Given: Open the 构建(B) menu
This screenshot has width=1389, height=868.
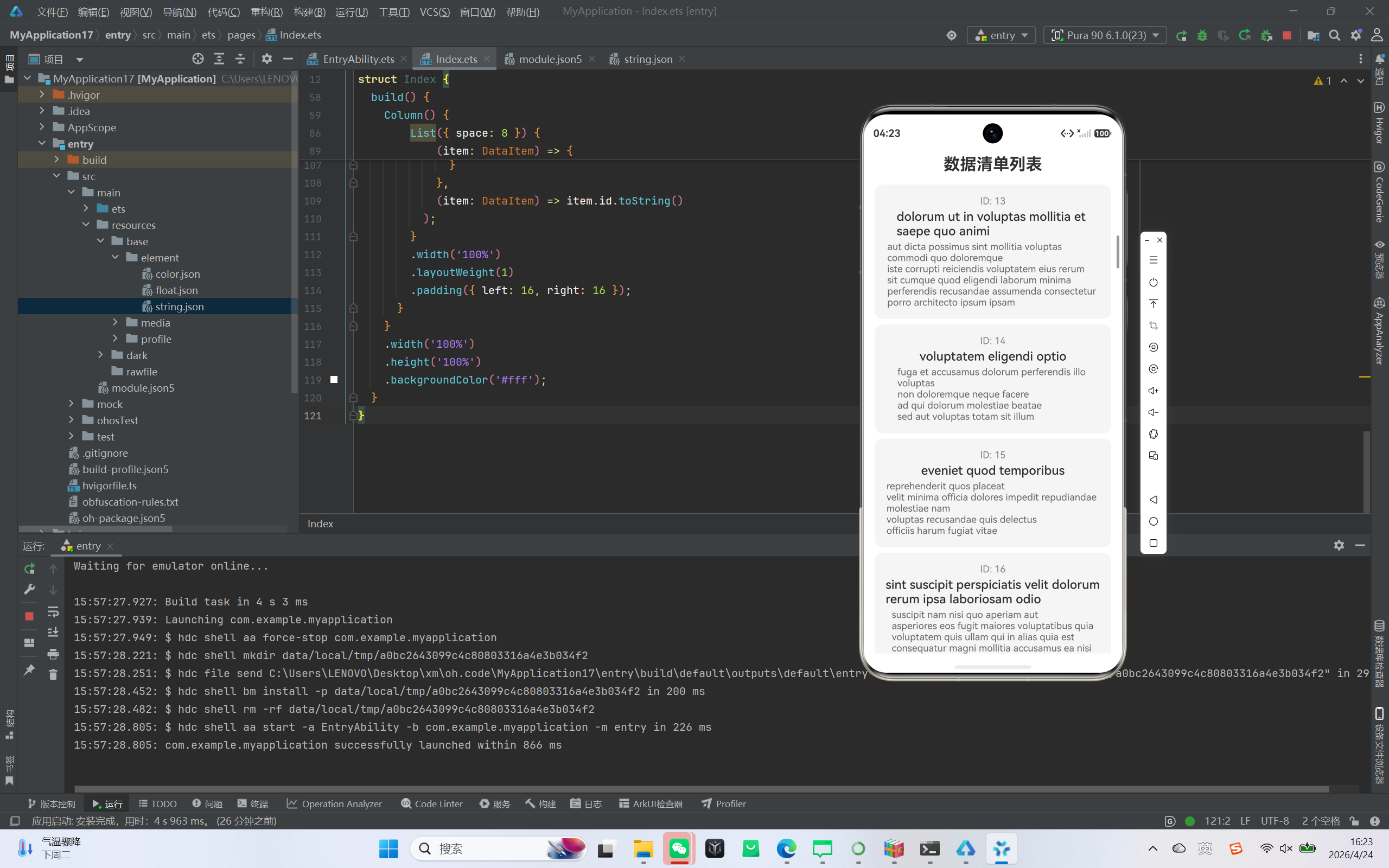Looking at the screenshot, I should click(309, 11).
